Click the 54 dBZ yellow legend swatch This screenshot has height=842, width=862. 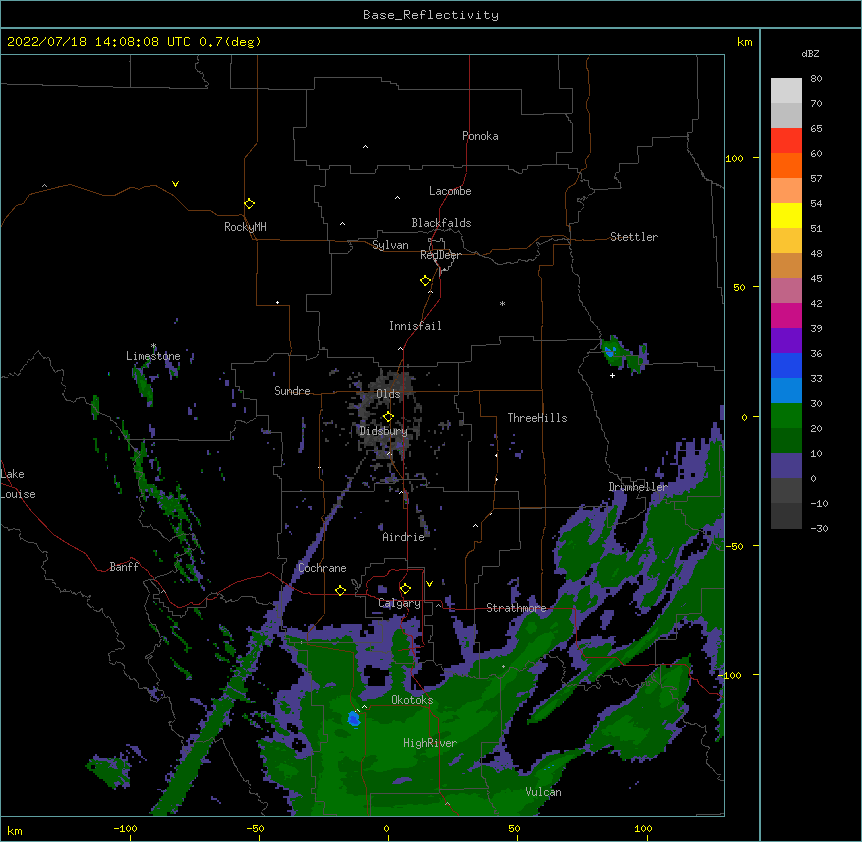point(786,215)
